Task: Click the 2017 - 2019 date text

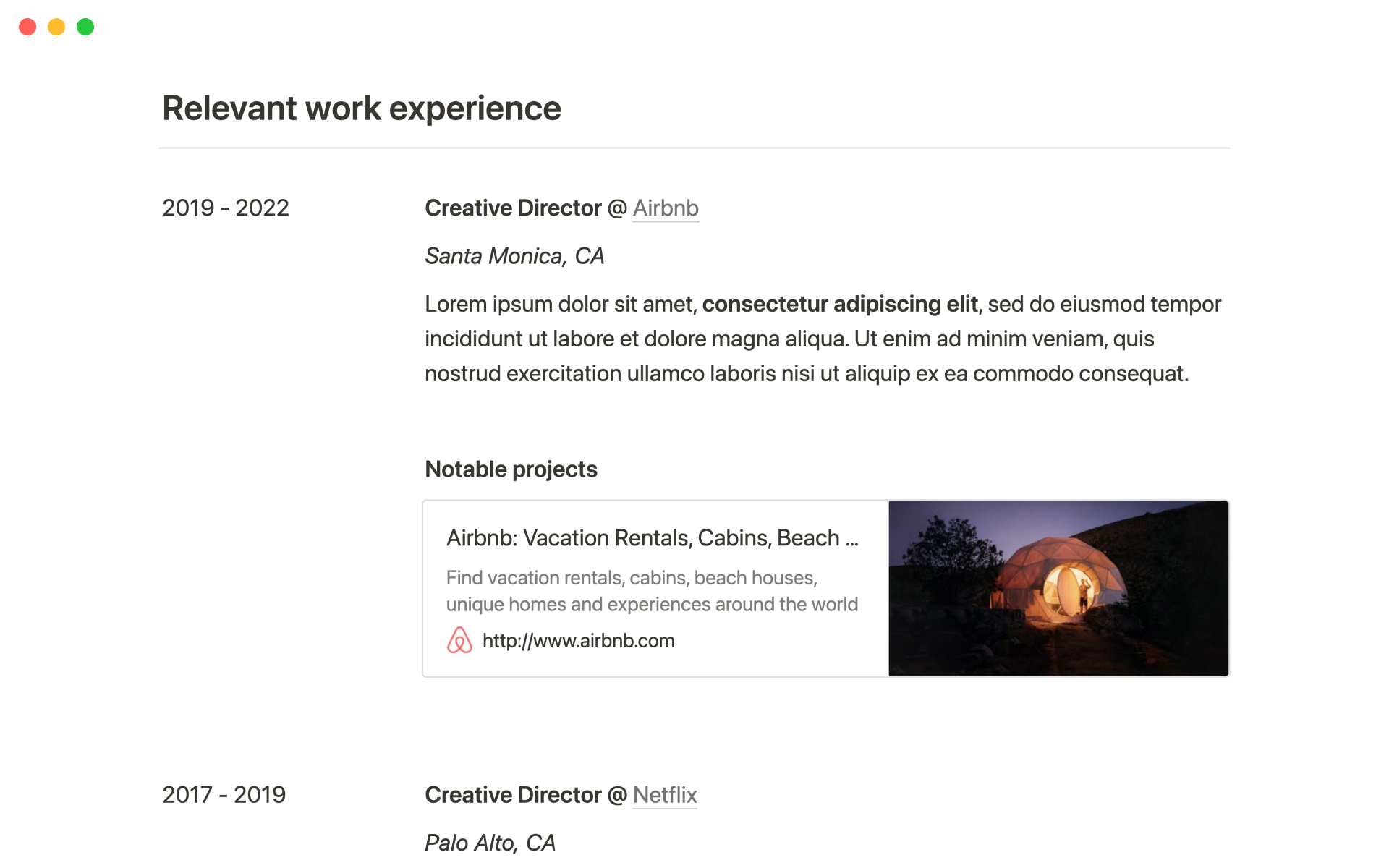Action: (224, 794)
